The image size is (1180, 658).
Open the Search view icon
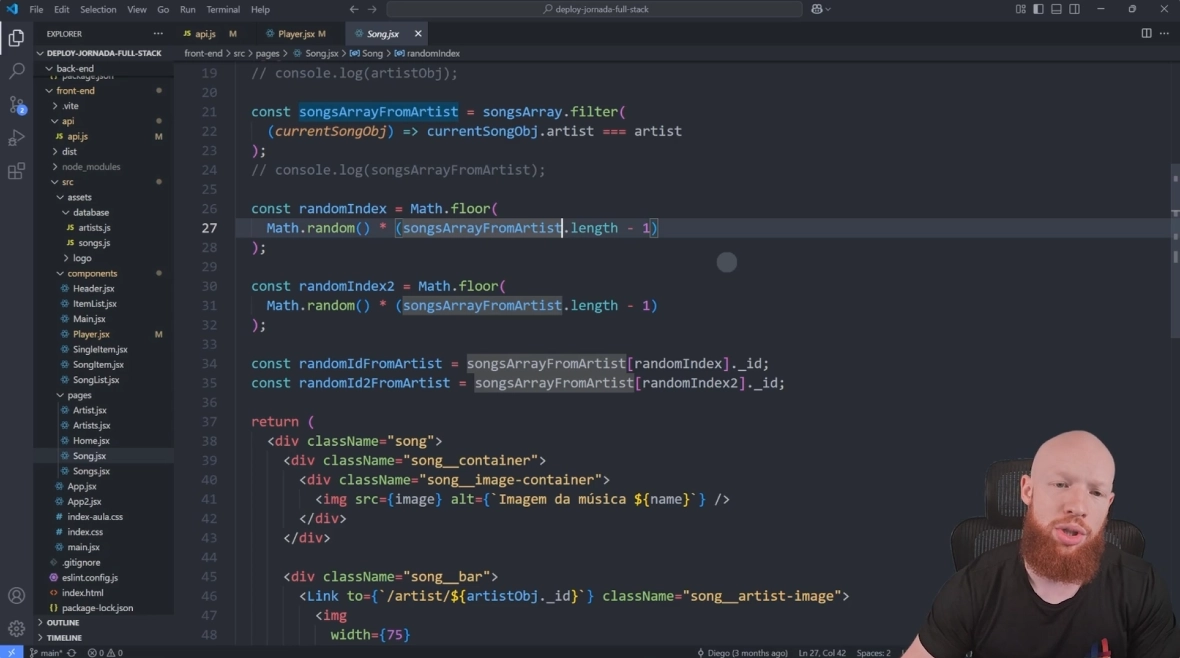click(16, 72)
